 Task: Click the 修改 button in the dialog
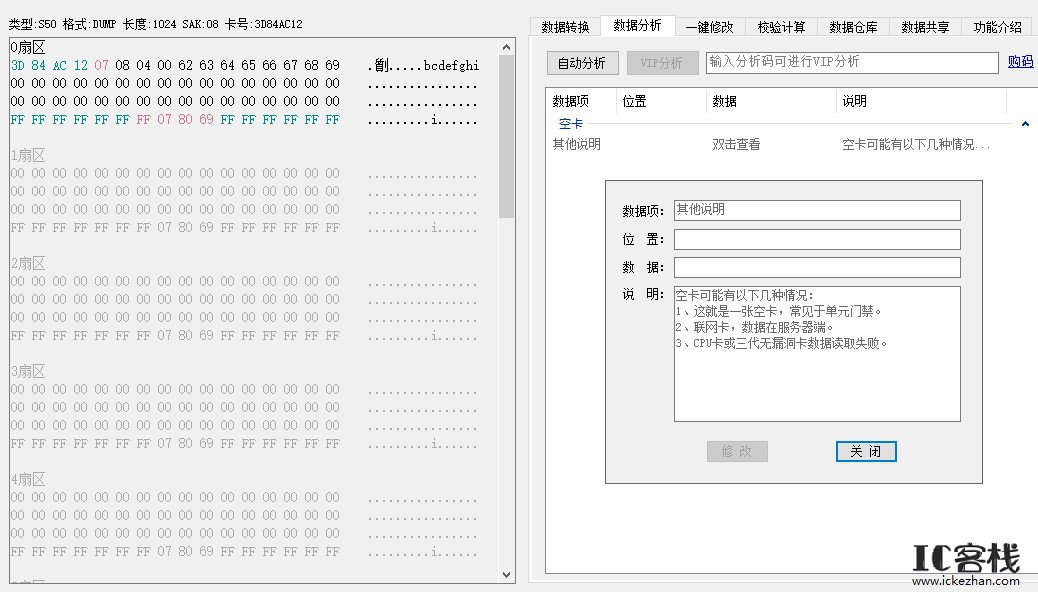tap(737, 451)
